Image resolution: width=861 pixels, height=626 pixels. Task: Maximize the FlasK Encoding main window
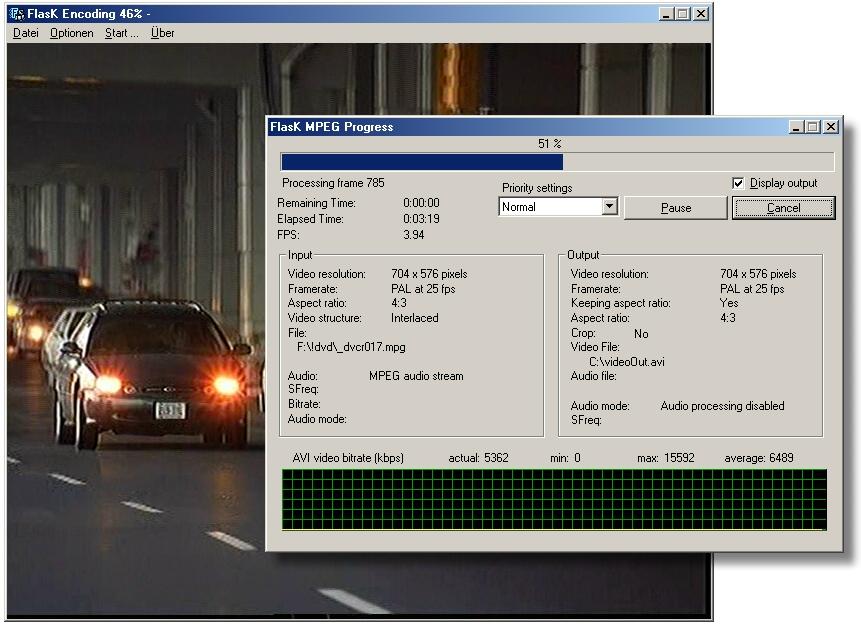coord(683,14)
